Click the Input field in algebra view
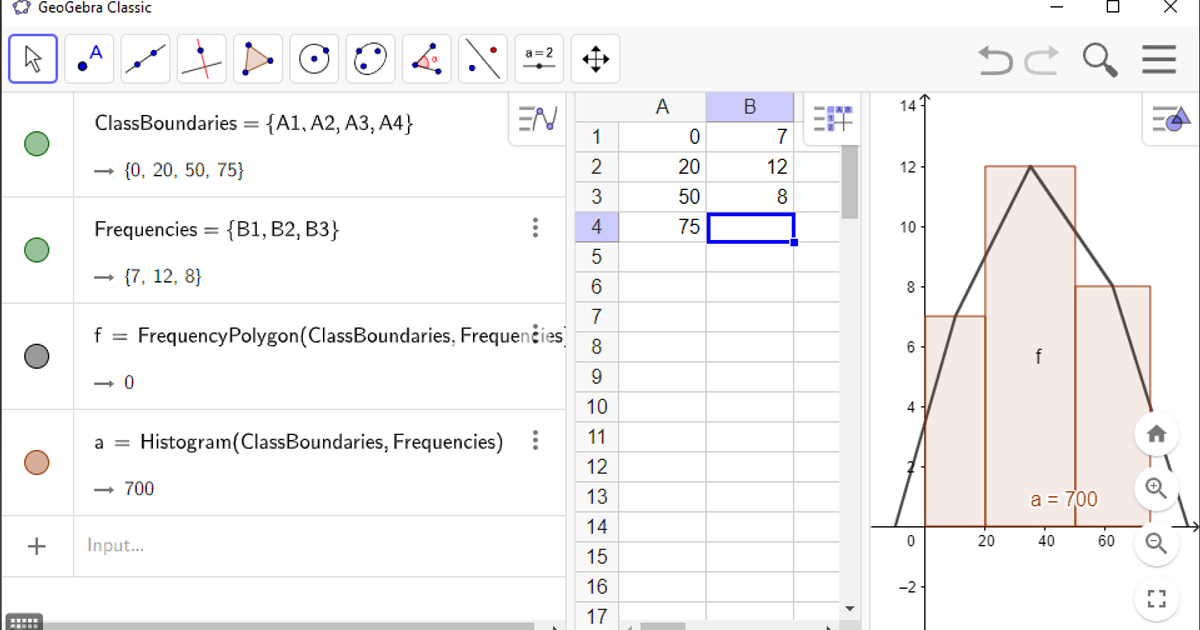The width and height of the screenshot is (1200, 630). (x=200, y=545)
